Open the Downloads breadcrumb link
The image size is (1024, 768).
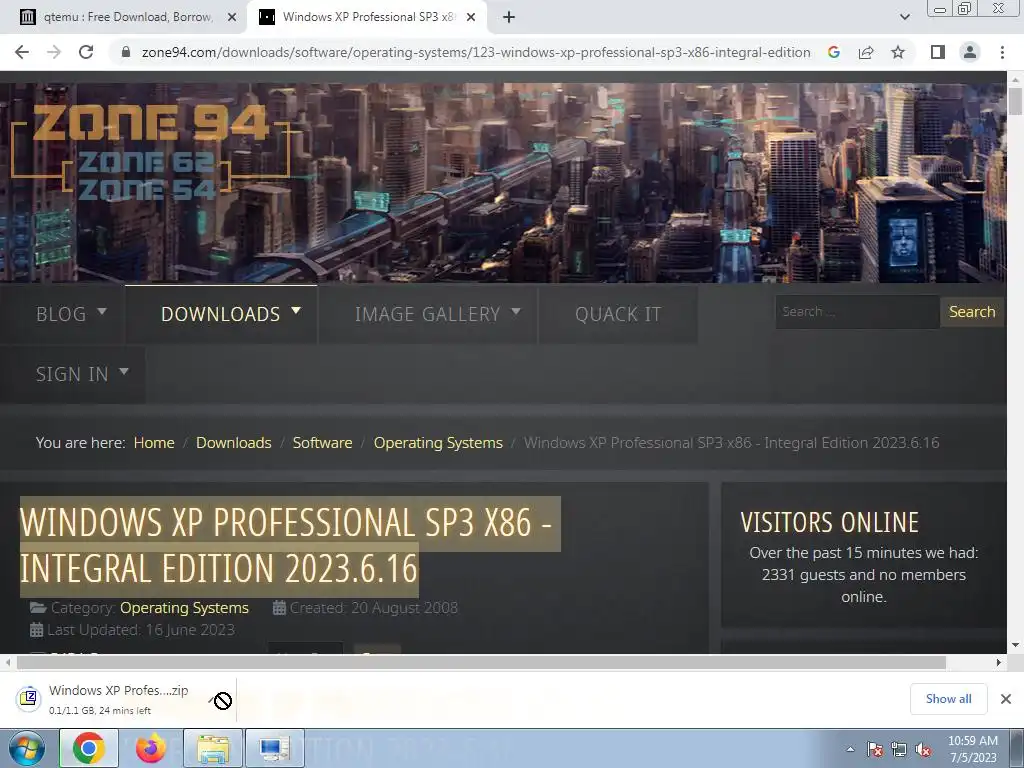click(234, 443)
